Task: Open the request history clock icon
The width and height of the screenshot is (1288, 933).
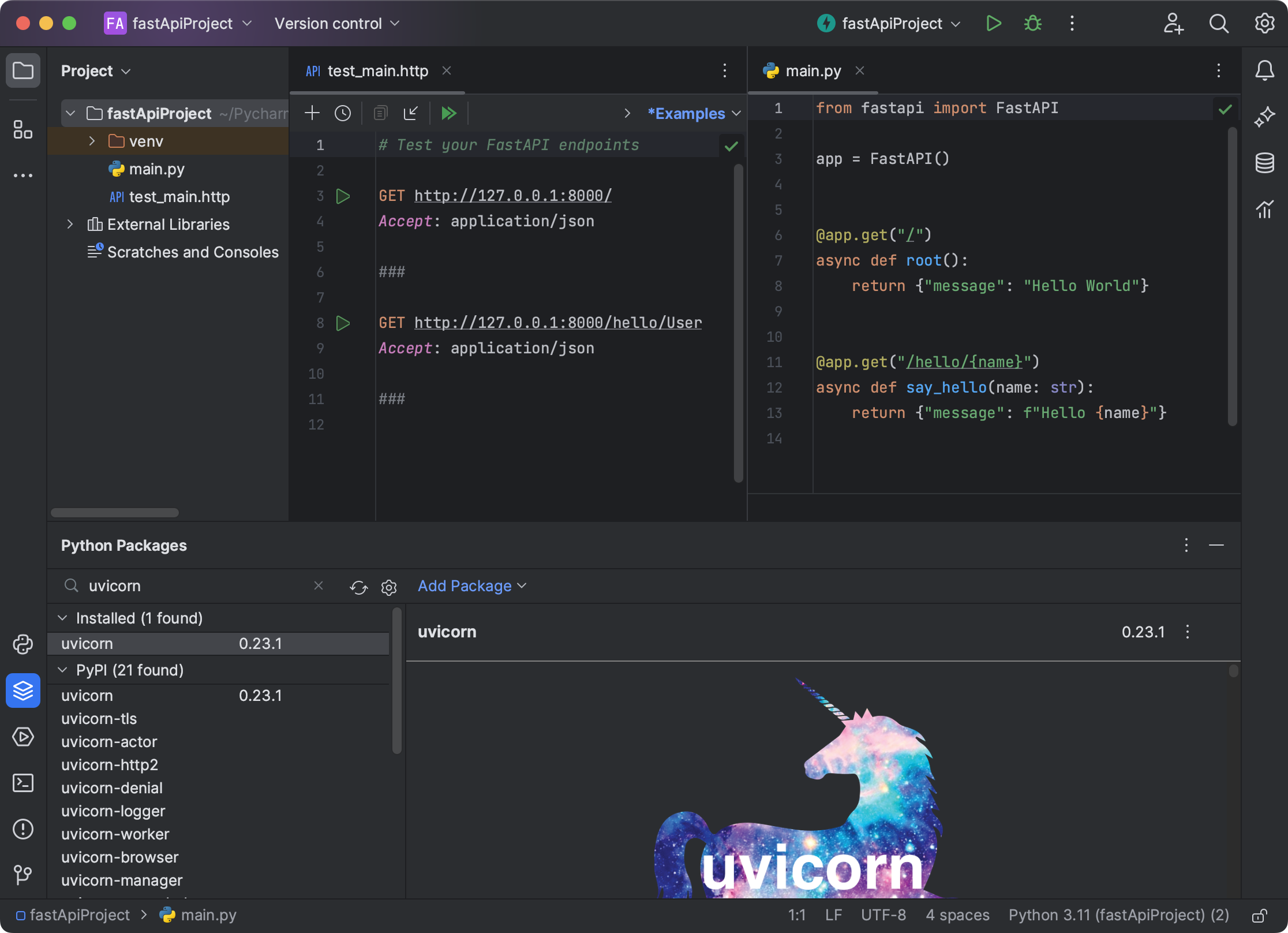Action: [343, 113]
